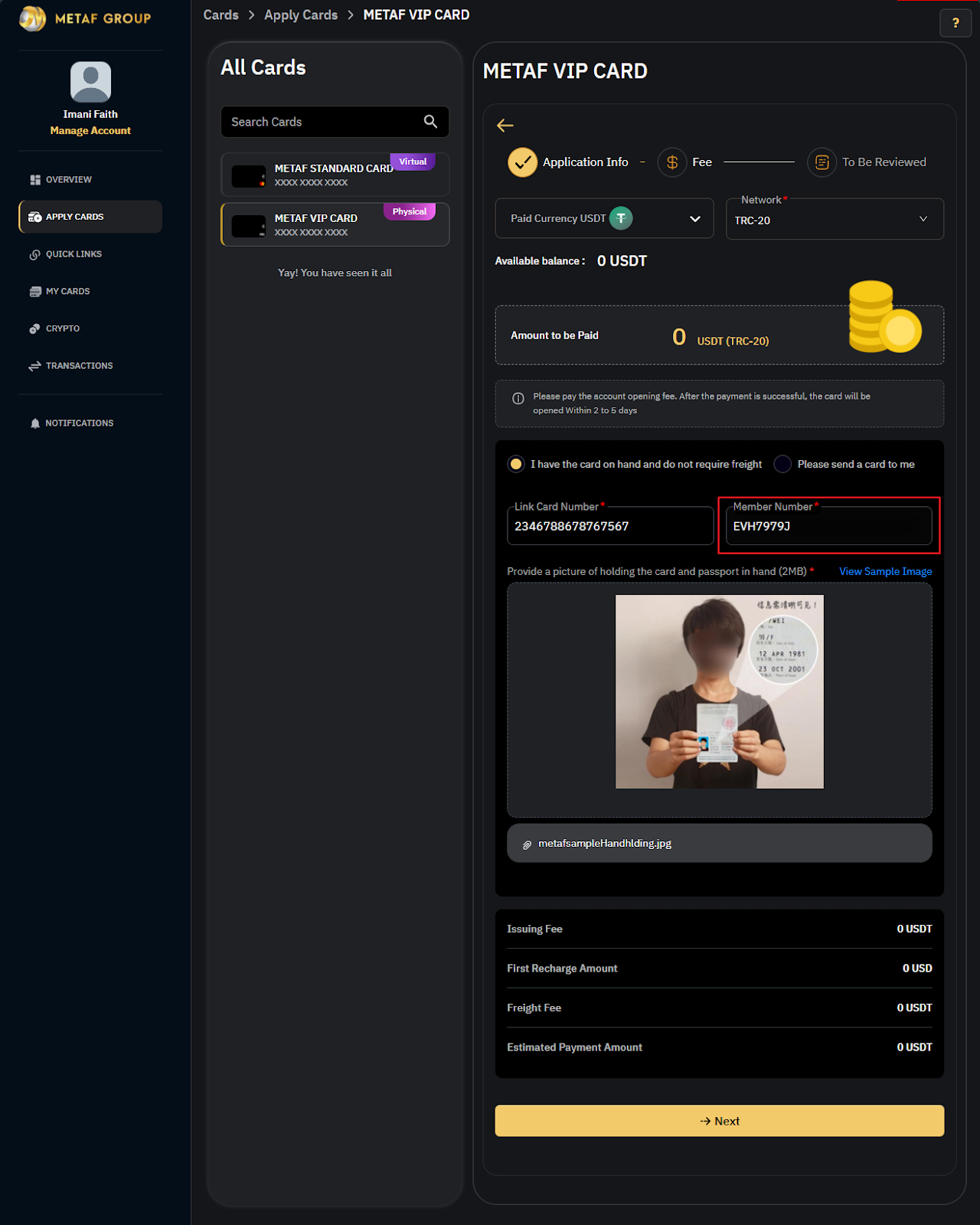Open the Paid Currency USDT dropdown
Screen dimensions: 980x1225
[605, 218]
